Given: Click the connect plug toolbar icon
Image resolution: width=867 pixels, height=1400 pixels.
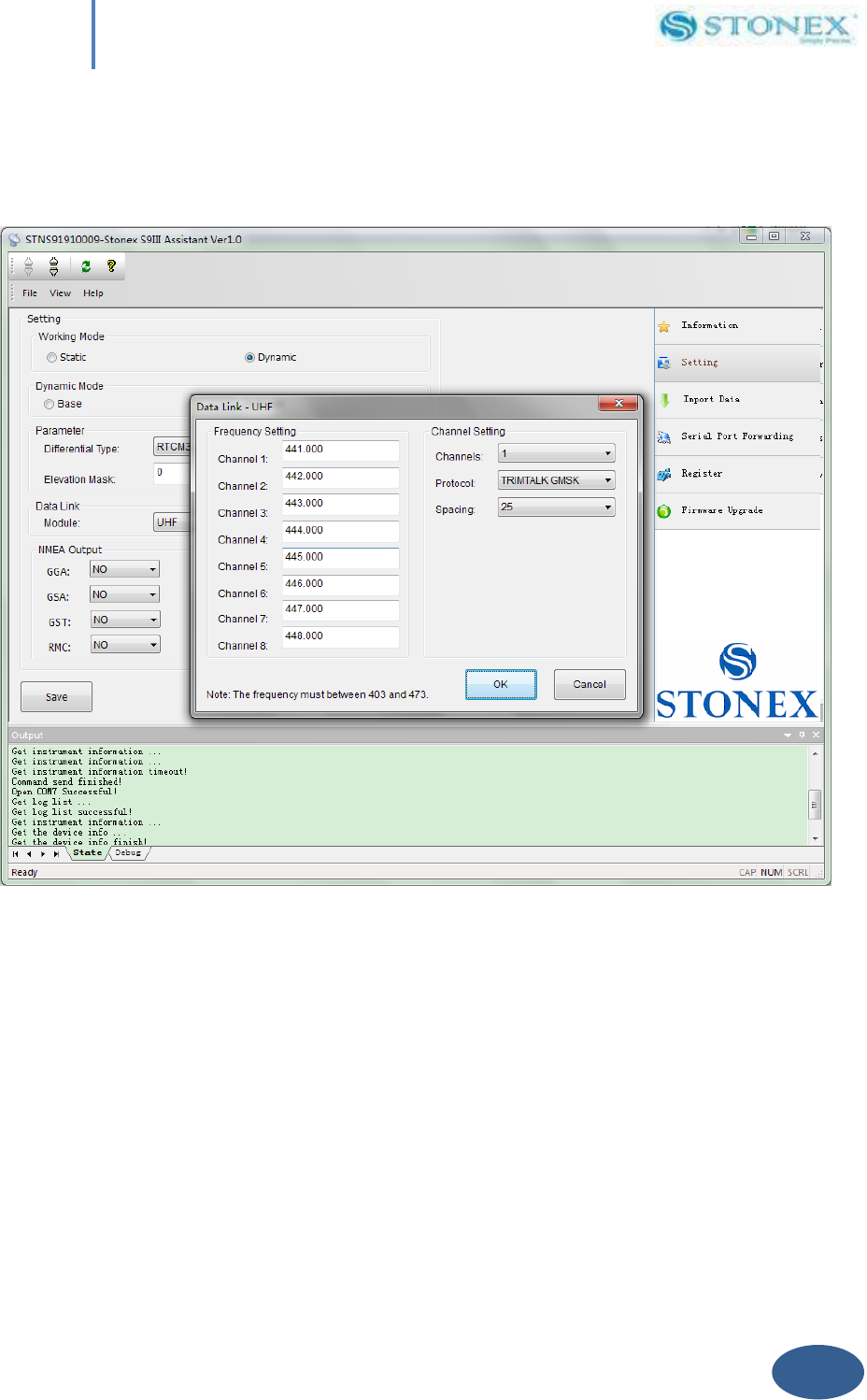Looking at the screenshot, I should click(54, 266).
